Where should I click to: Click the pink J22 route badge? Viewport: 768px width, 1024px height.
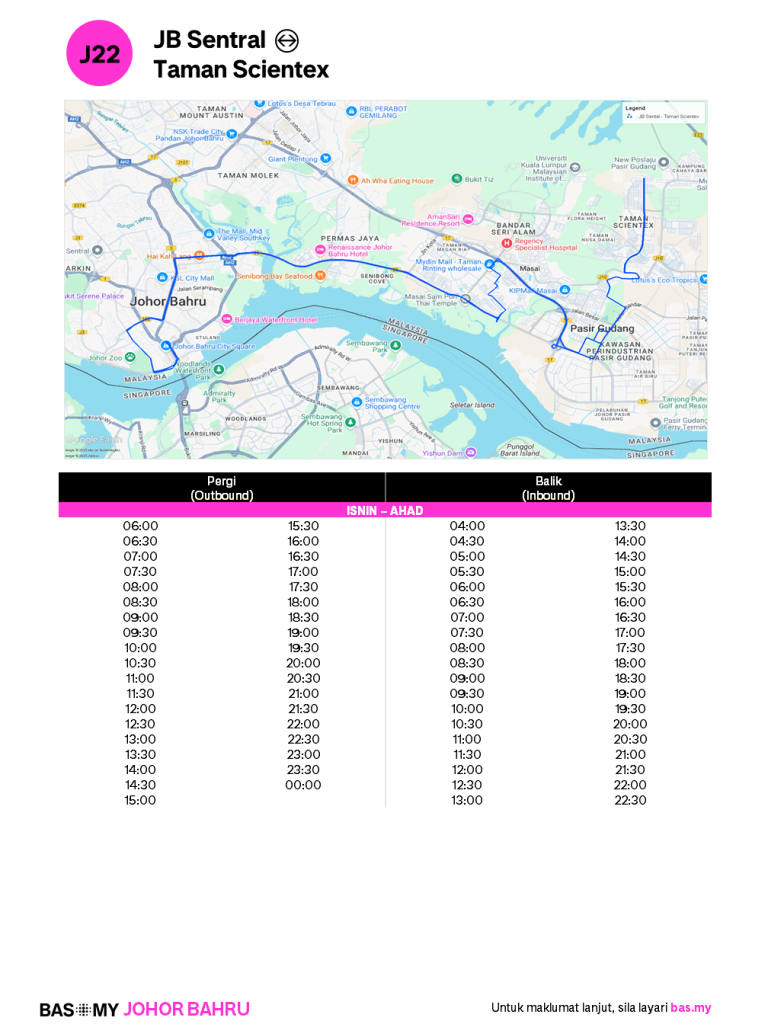pyautogui.click(x=99, y=54)
